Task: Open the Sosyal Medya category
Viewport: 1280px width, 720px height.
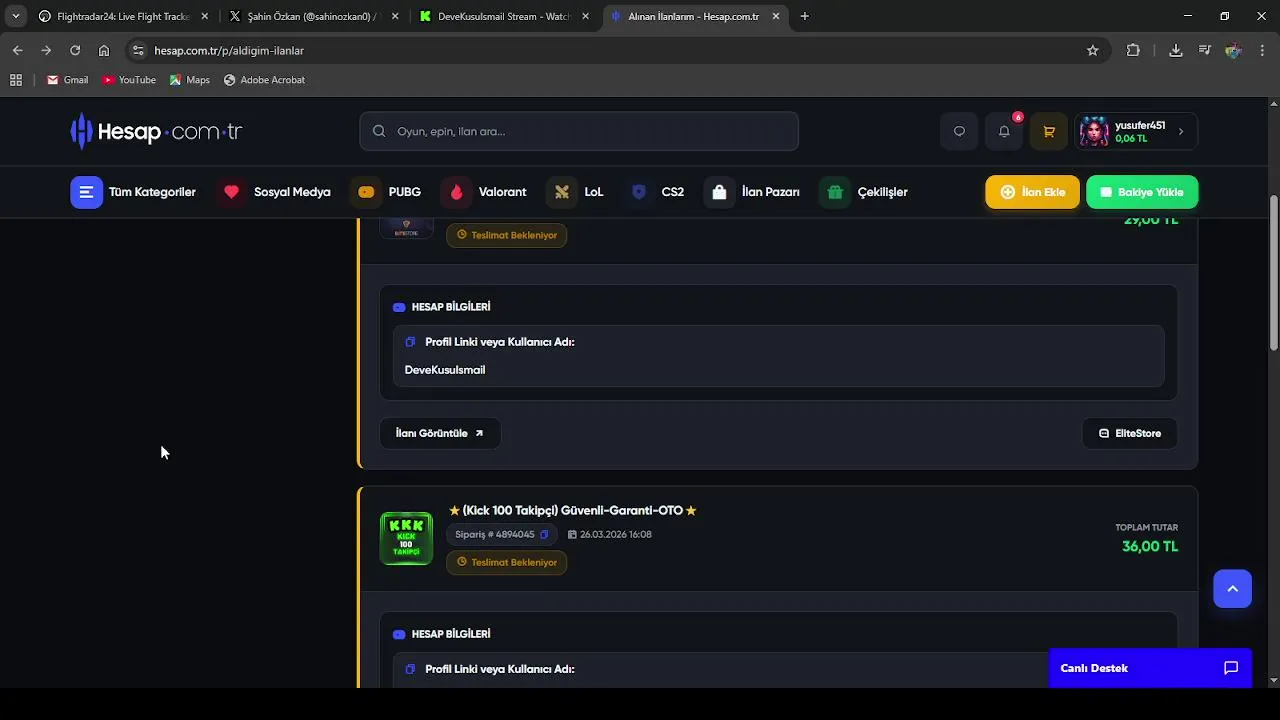Action: pyautogui.click(x=273, y=192)
